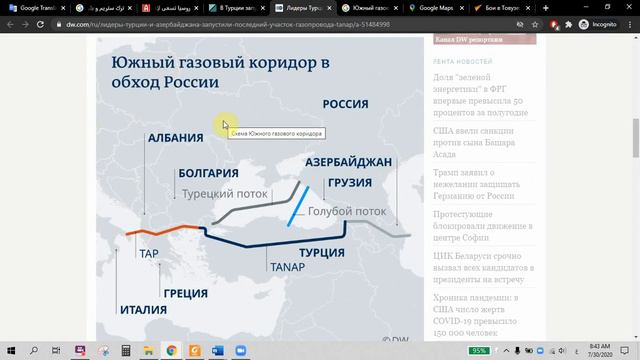Open Zoom from the taskbar
Screen dimensions: 640x360
click(x=241, y=351)
